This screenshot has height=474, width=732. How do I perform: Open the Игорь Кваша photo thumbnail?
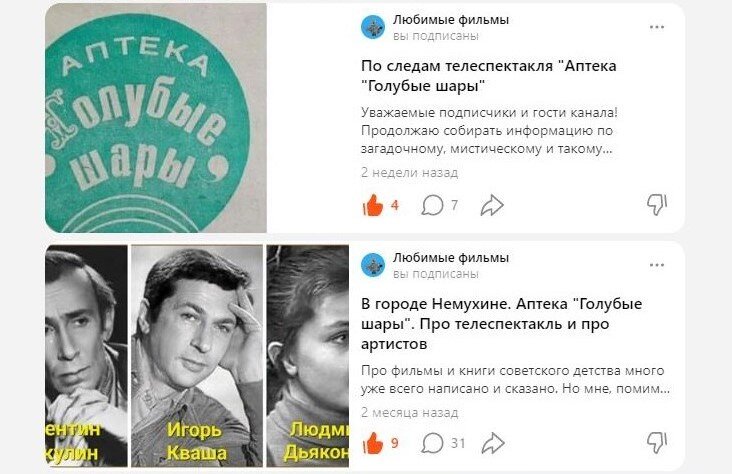coord(197,356)
